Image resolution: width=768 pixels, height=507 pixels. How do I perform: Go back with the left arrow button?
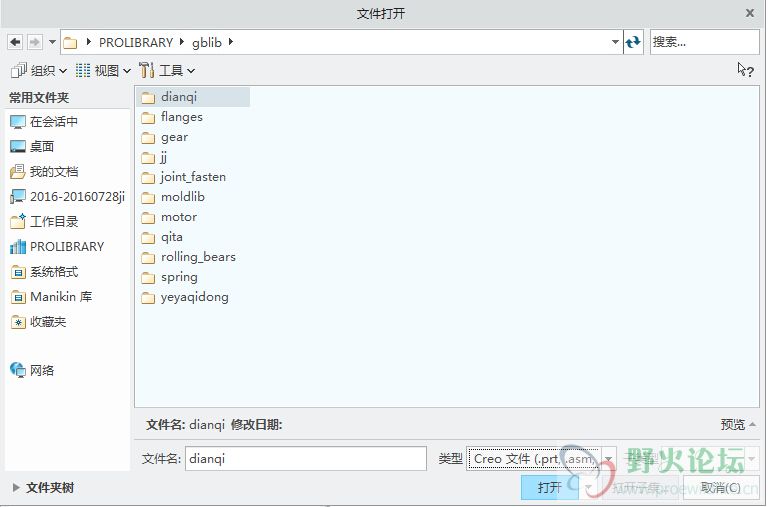tap(15, 43)
